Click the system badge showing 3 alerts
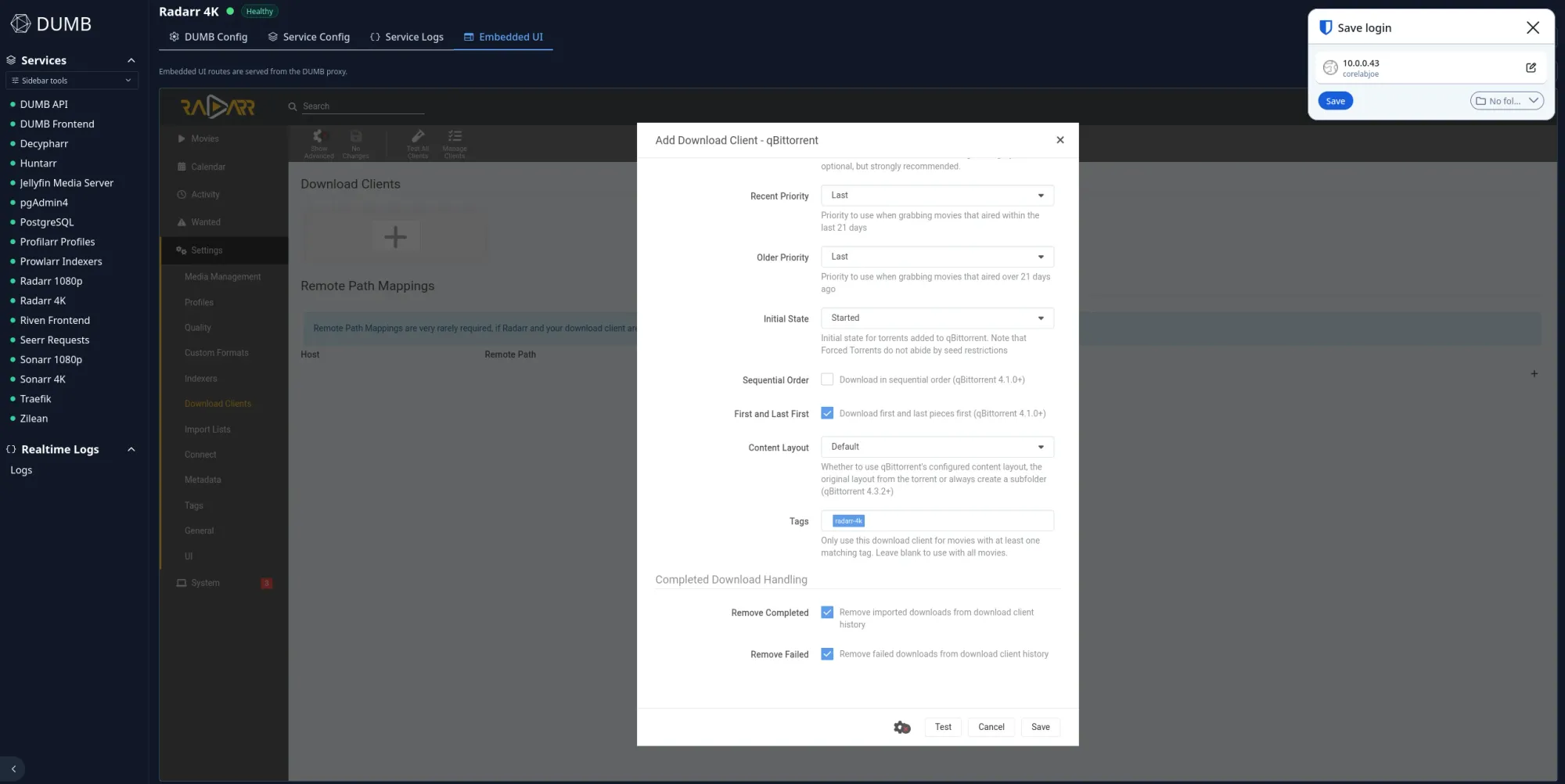 (267, 583)
